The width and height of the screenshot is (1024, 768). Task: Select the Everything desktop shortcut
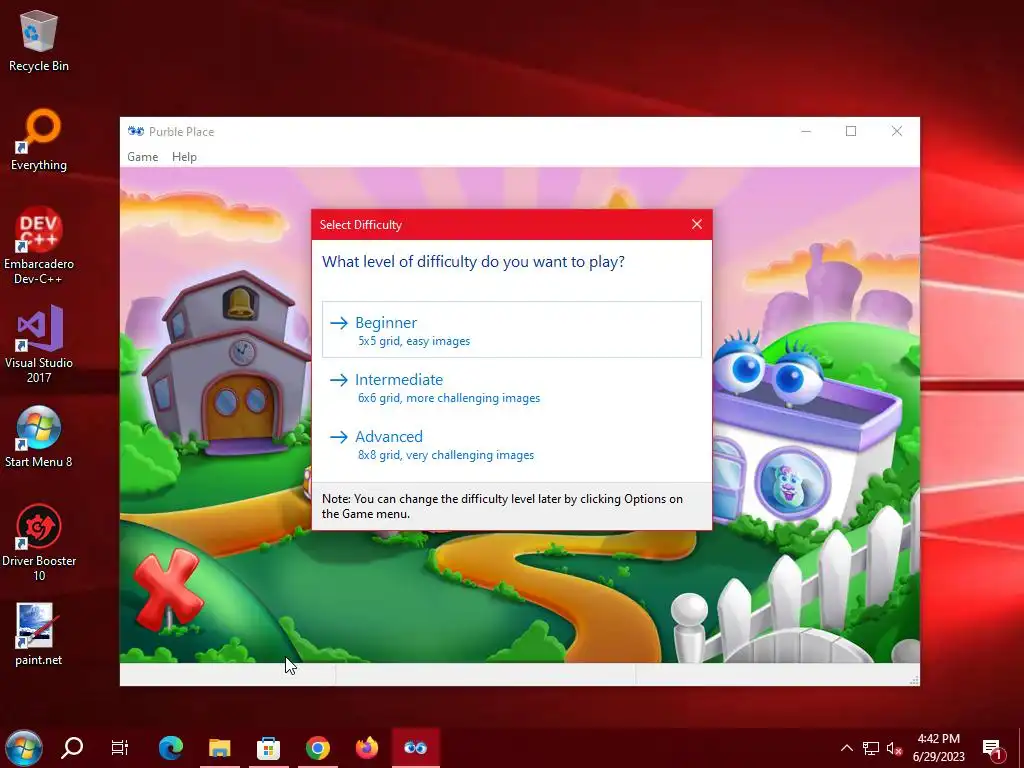[39, 140]
